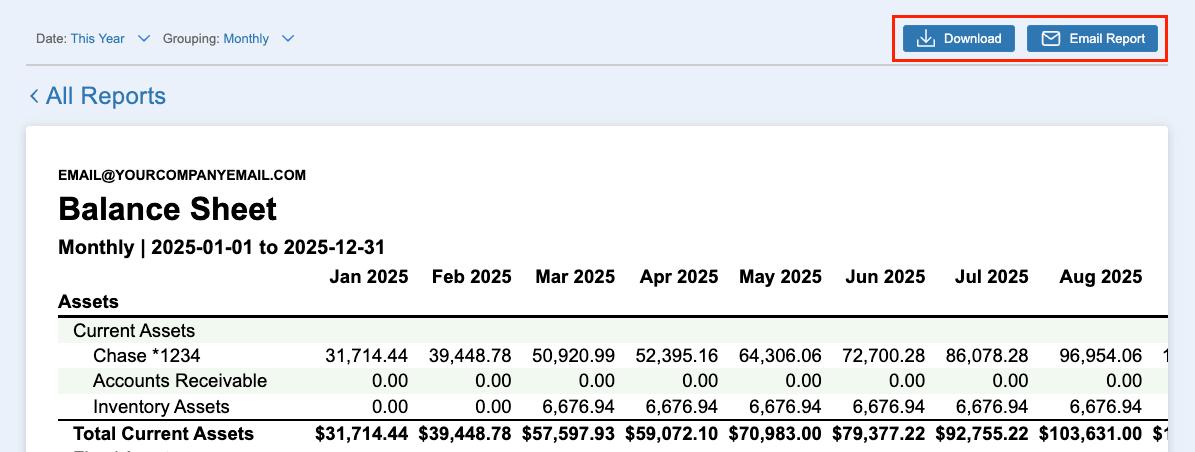The height and width of the screenshot is (452, 1195).
Task: Click the back chevron beside All Reports
Action: coord(34,96)
